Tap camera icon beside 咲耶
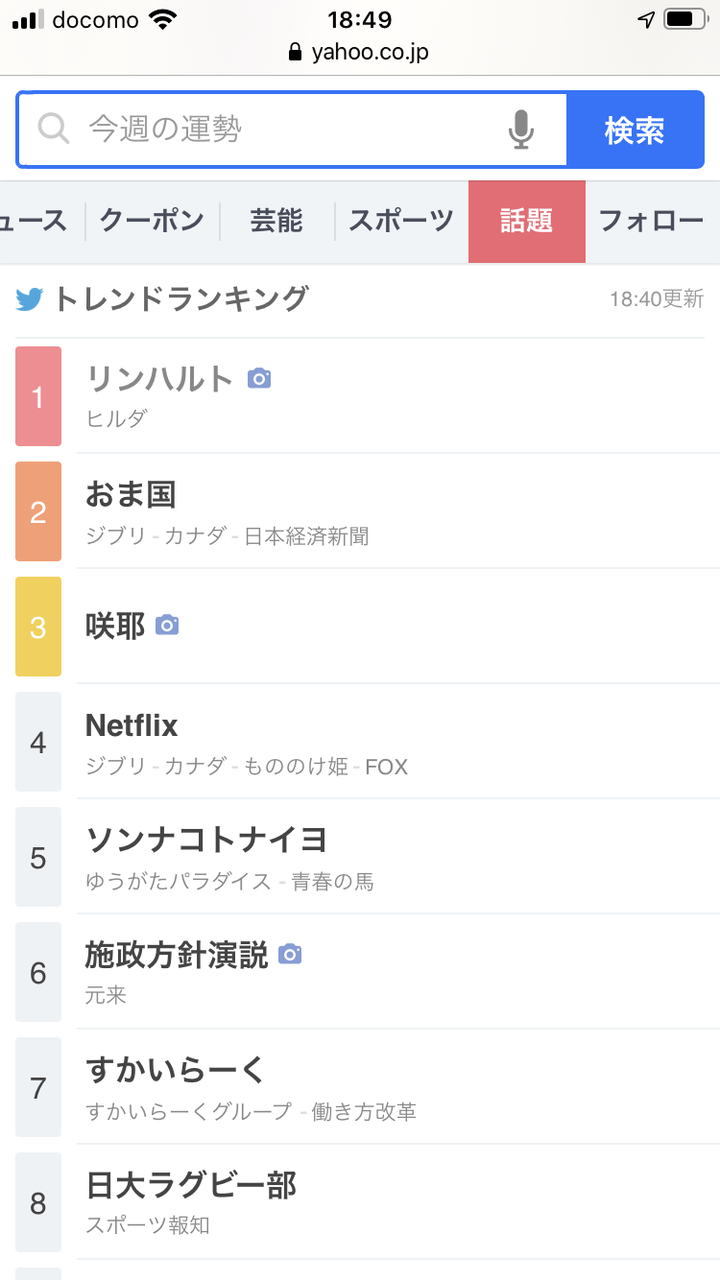 point(167,626)
